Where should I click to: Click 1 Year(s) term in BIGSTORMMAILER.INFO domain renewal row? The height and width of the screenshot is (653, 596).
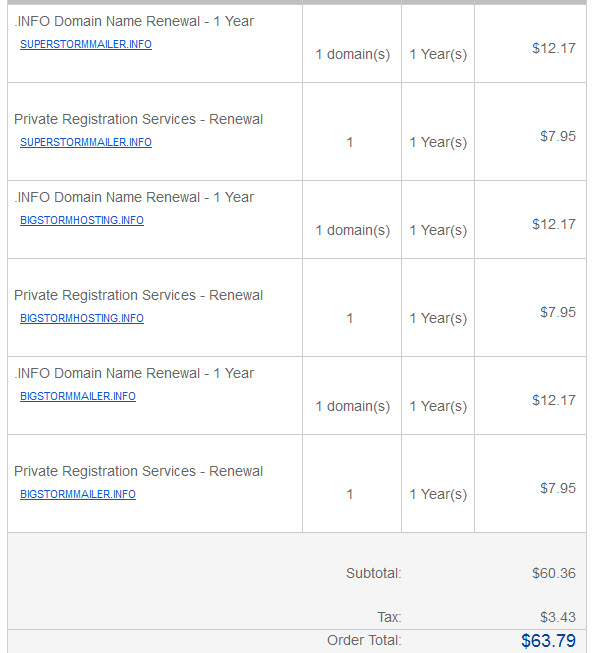[x=438, y=406]
